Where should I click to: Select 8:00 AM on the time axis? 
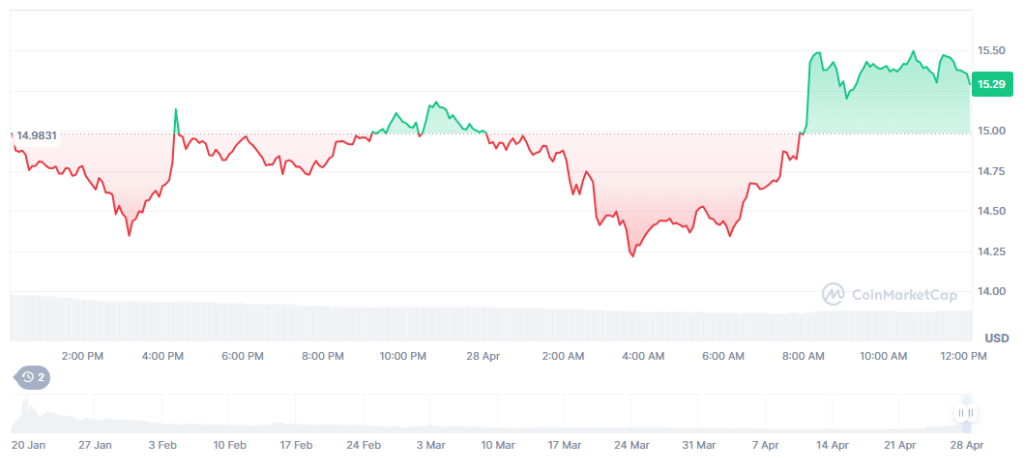click(803, 356)
